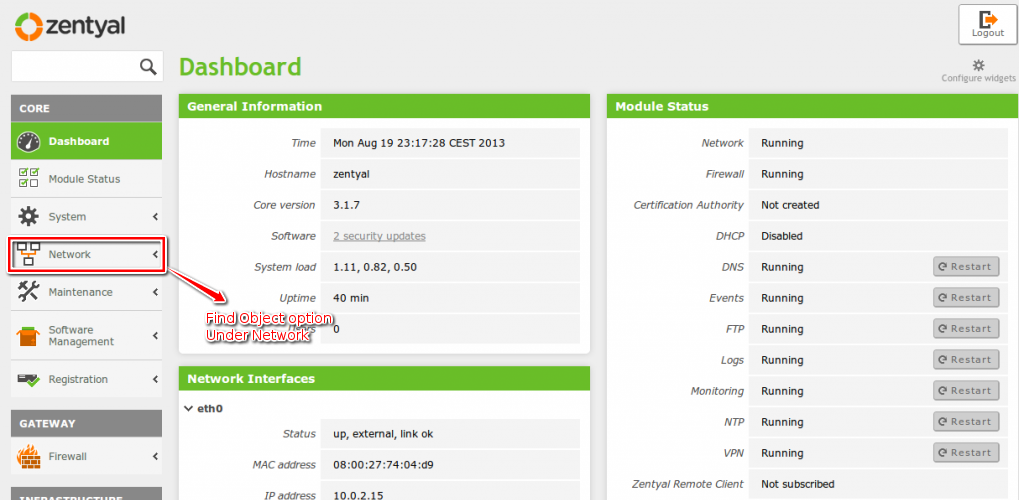Click Certification Authority Not created status
This screenshot has height=500, width=1019.
790,205
